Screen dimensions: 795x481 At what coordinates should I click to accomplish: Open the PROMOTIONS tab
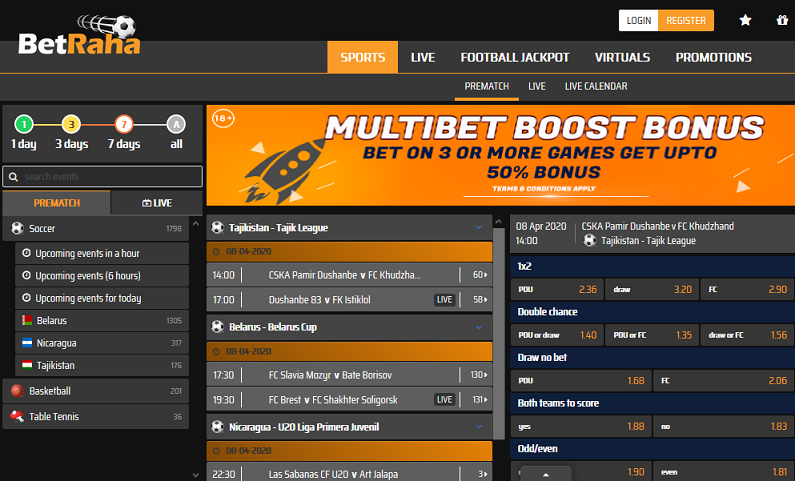click(x=713, y=57)
